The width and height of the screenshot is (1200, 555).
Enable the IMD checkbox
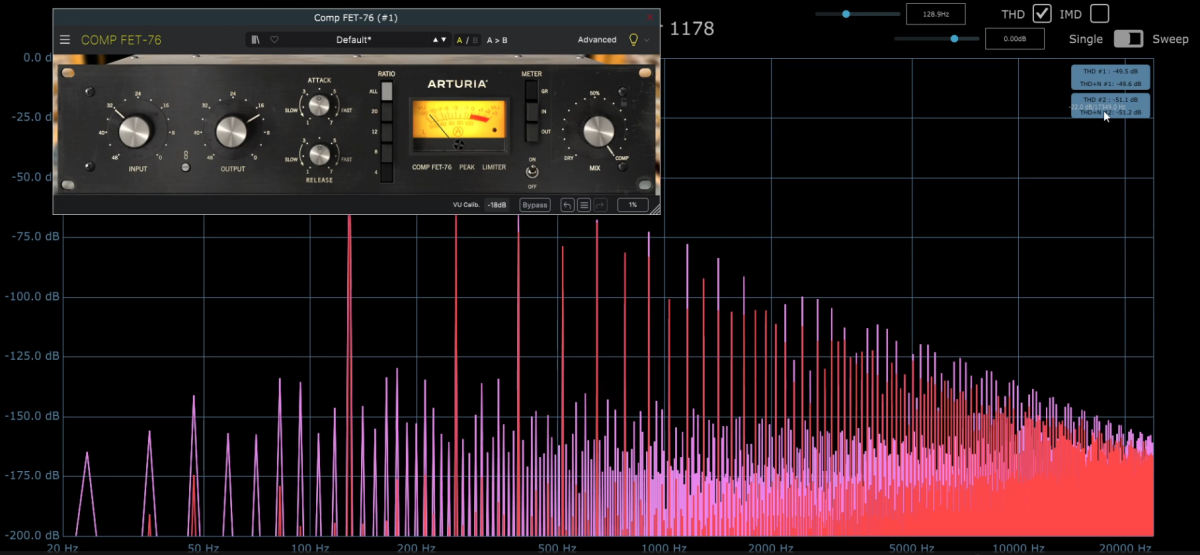[1099, 13]
